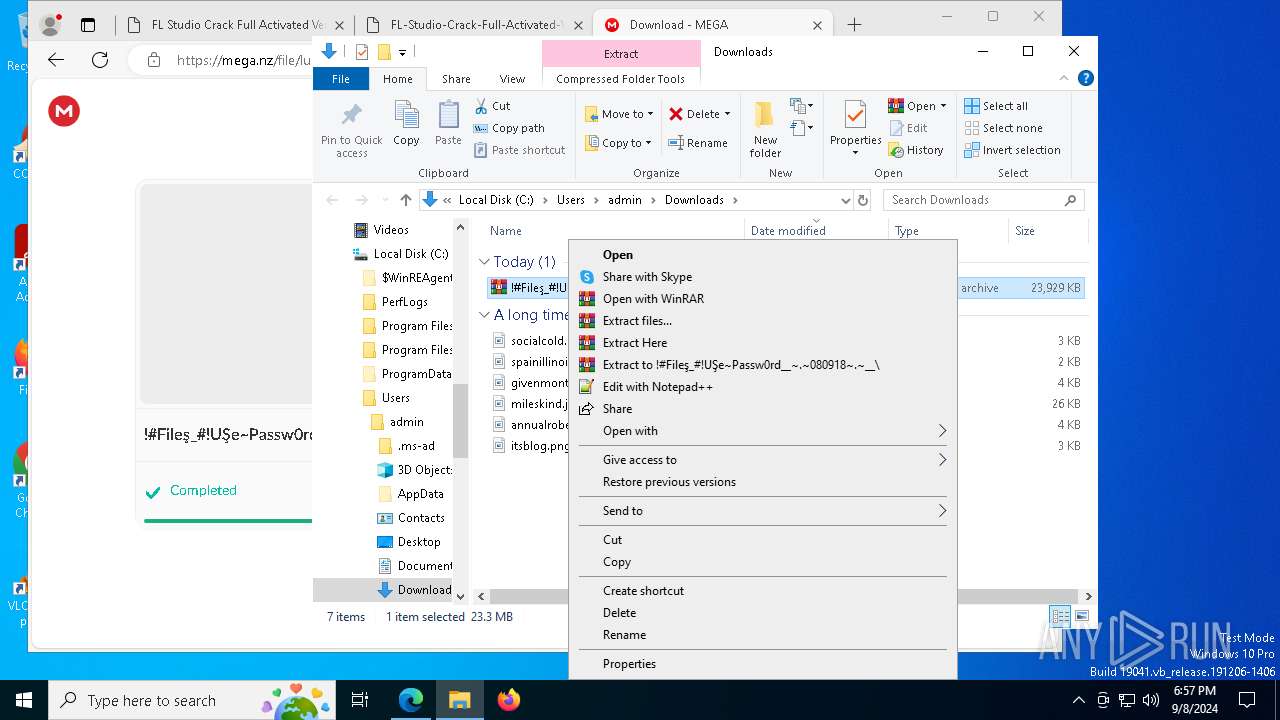Choose Edit with Notepad++
Screen dimensions: 1280x720
[x=762, y=387]
